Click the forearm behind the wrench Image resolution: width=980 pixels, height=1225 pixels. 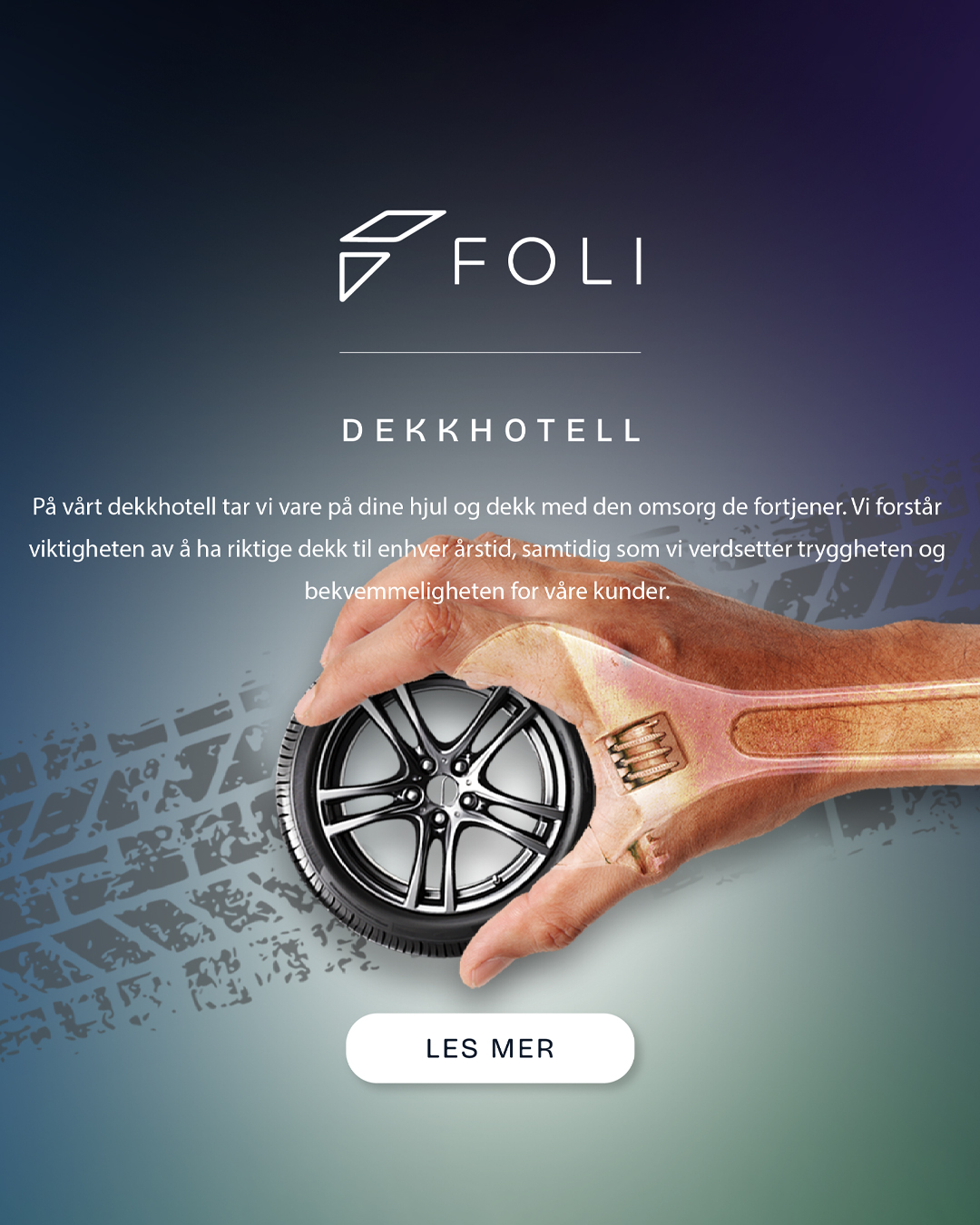coord(844,635)
